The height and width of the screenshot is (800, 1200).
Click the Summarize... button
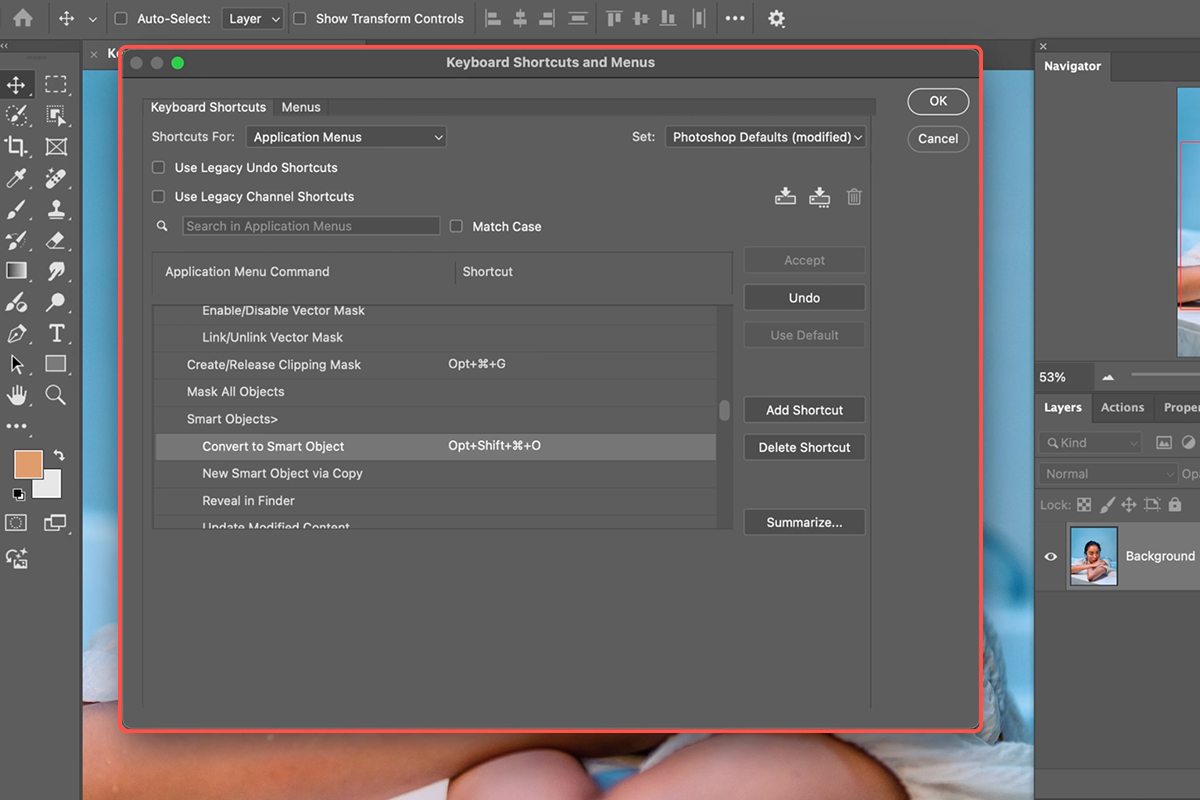(x=804, y=522)
